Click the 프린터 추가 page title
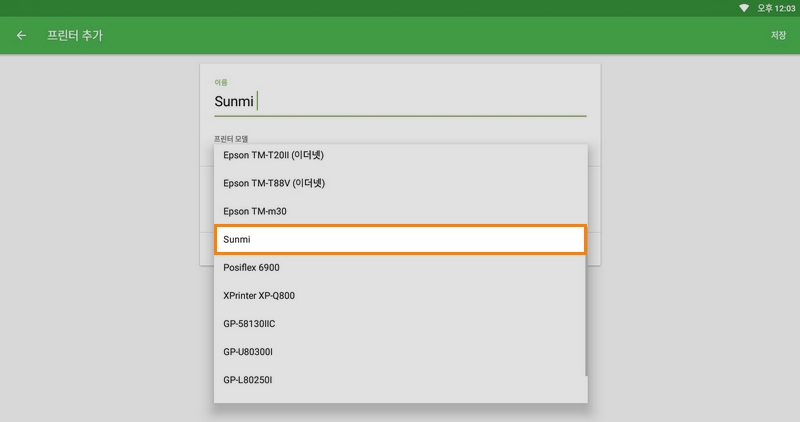The image size is (800, 422). pos(74,35)
